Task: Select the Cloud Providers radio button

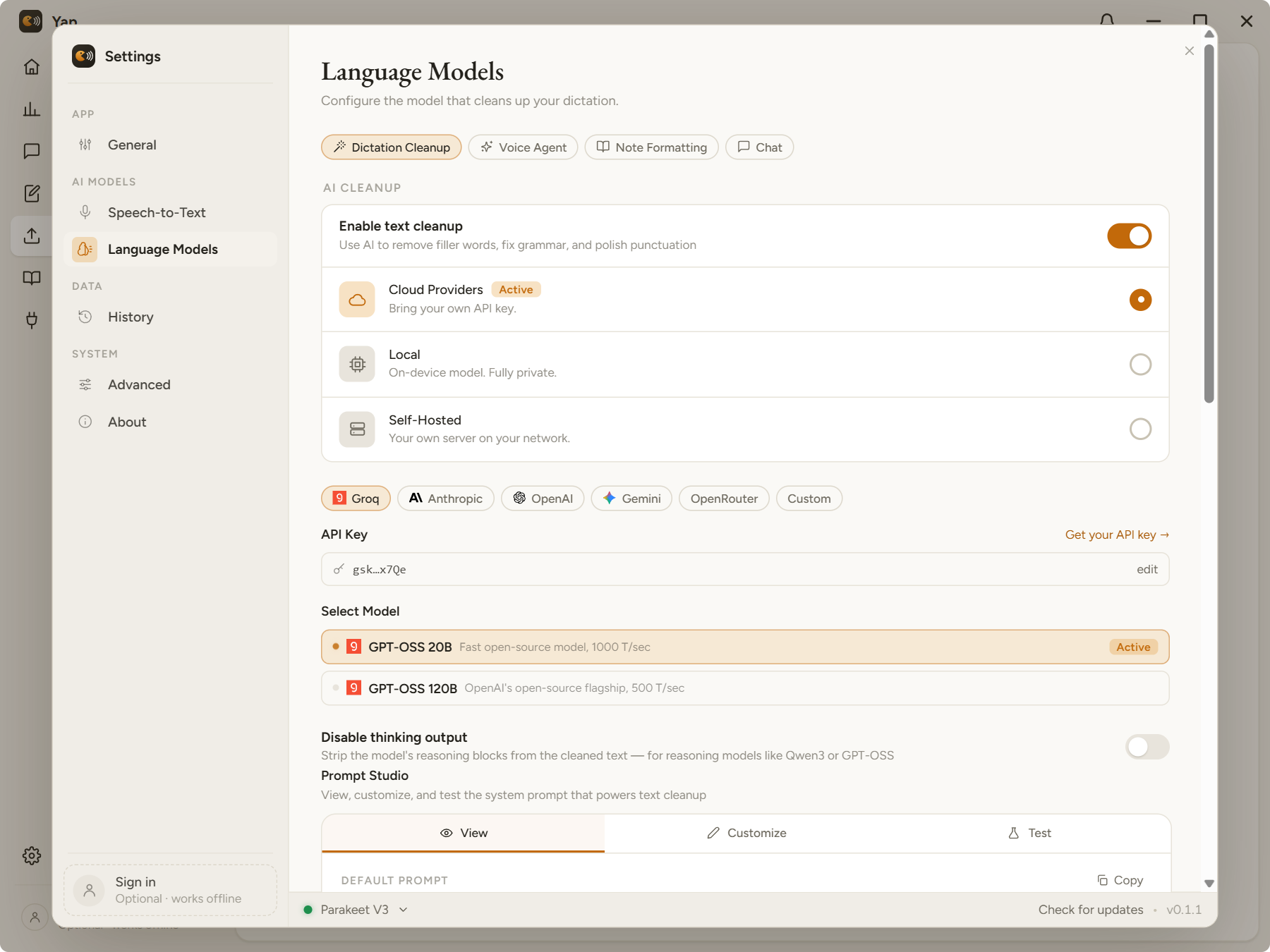Action: [1140, 300]
